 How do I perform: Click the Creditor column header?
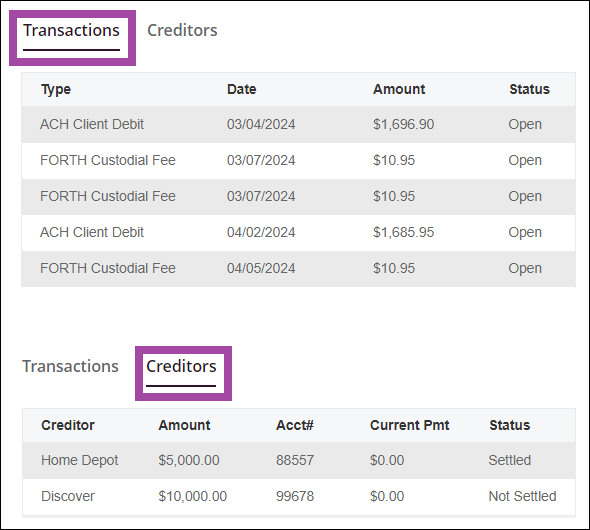[68, 425]
